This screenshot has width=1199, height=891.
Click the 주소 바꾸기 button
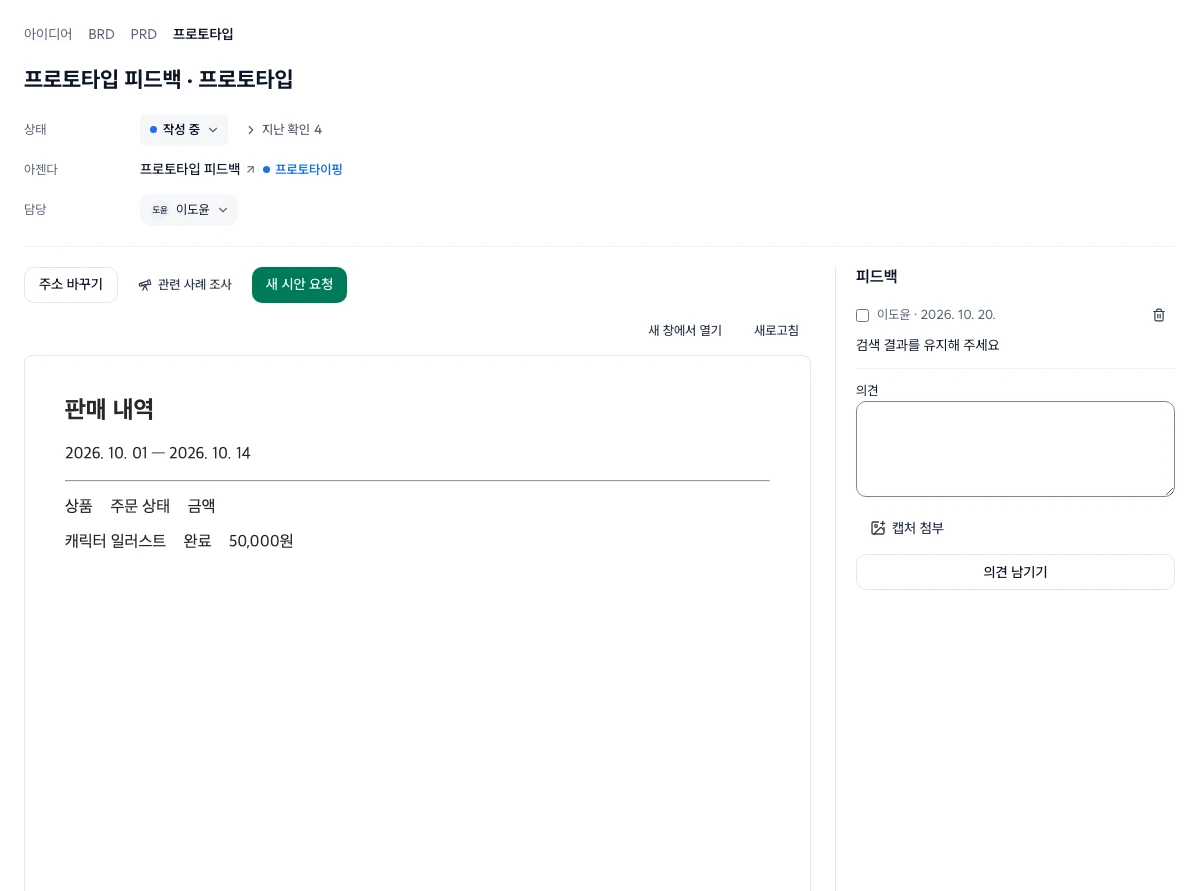71,285
